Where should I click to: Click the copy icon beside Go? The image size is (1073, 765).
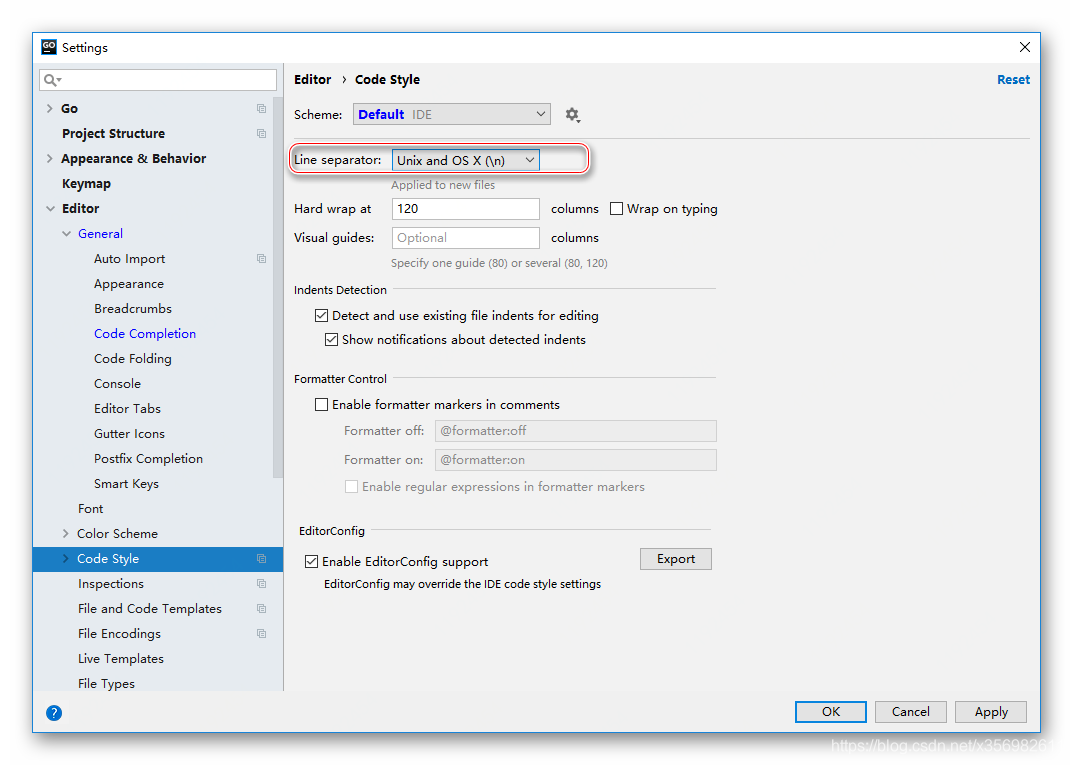click(261, 109)
